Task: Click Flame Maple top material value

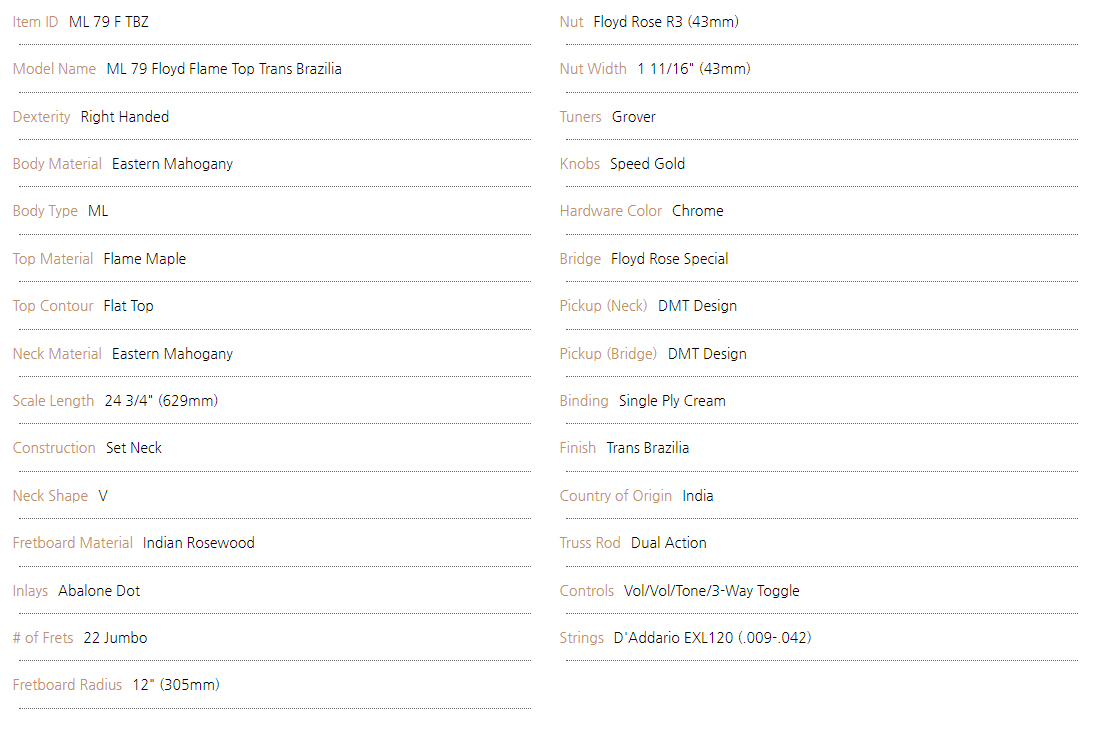Action: 145,259
